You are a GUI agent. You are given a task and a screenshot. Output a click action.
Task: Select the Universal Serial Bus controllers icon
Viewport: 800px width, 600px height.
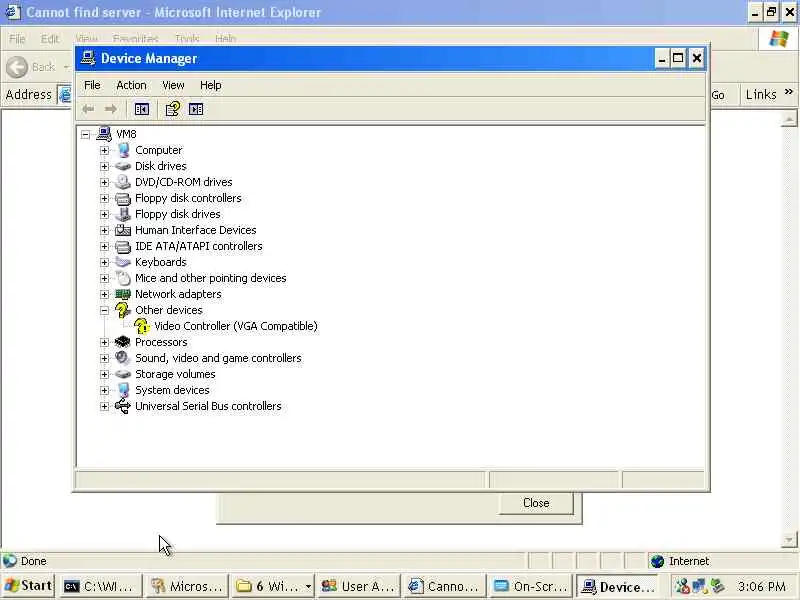point(123,406)
